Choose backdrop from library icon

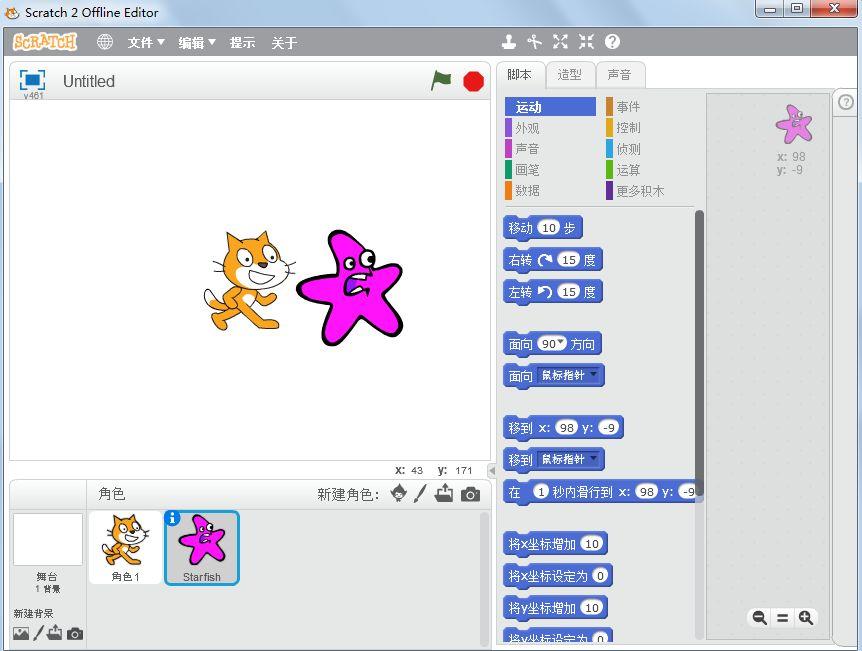21,634
